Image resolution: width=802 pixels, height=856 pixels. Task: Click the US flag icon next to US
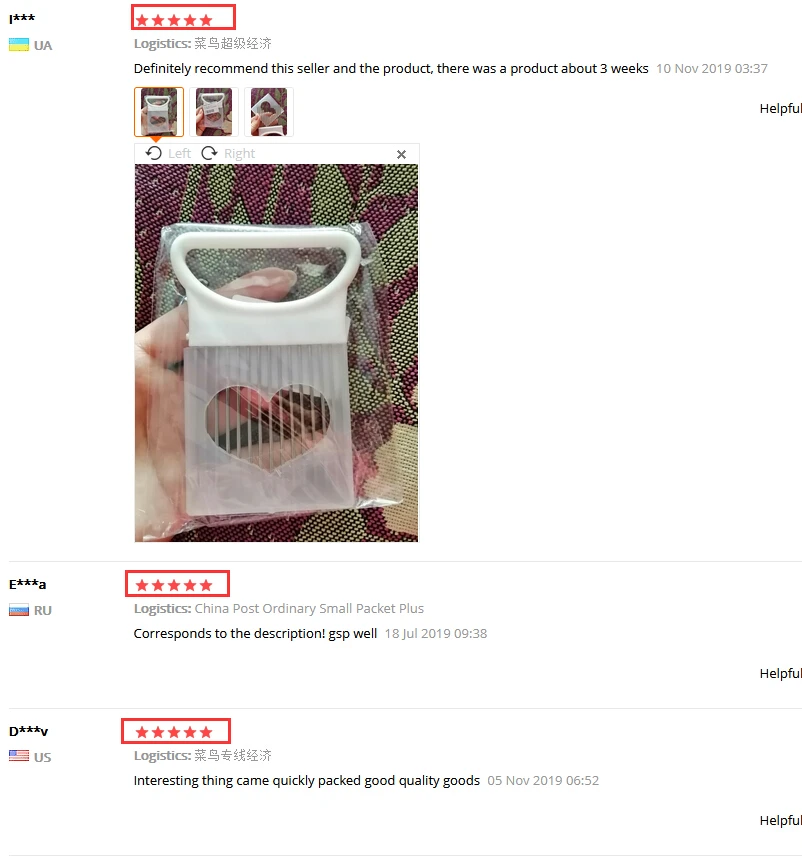pos(19,756)
